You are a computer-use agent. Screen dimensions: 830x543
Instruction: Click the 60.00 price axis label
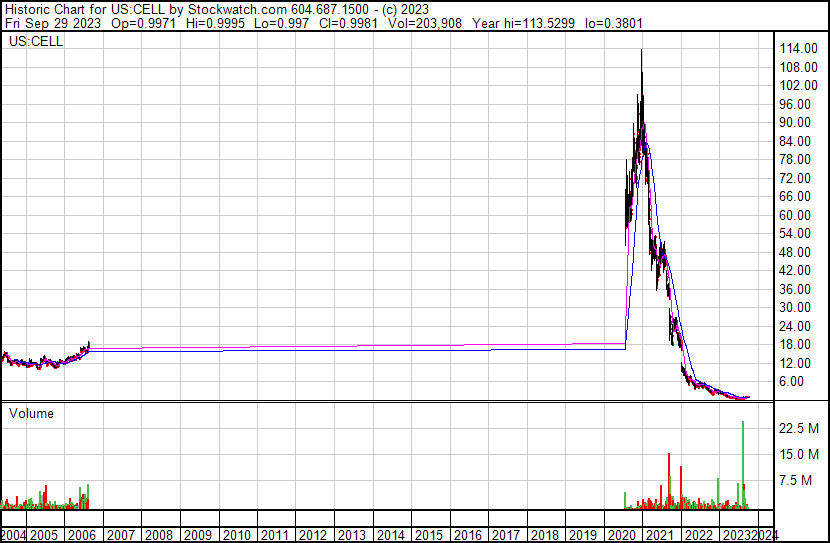click(x=797, y=215)
